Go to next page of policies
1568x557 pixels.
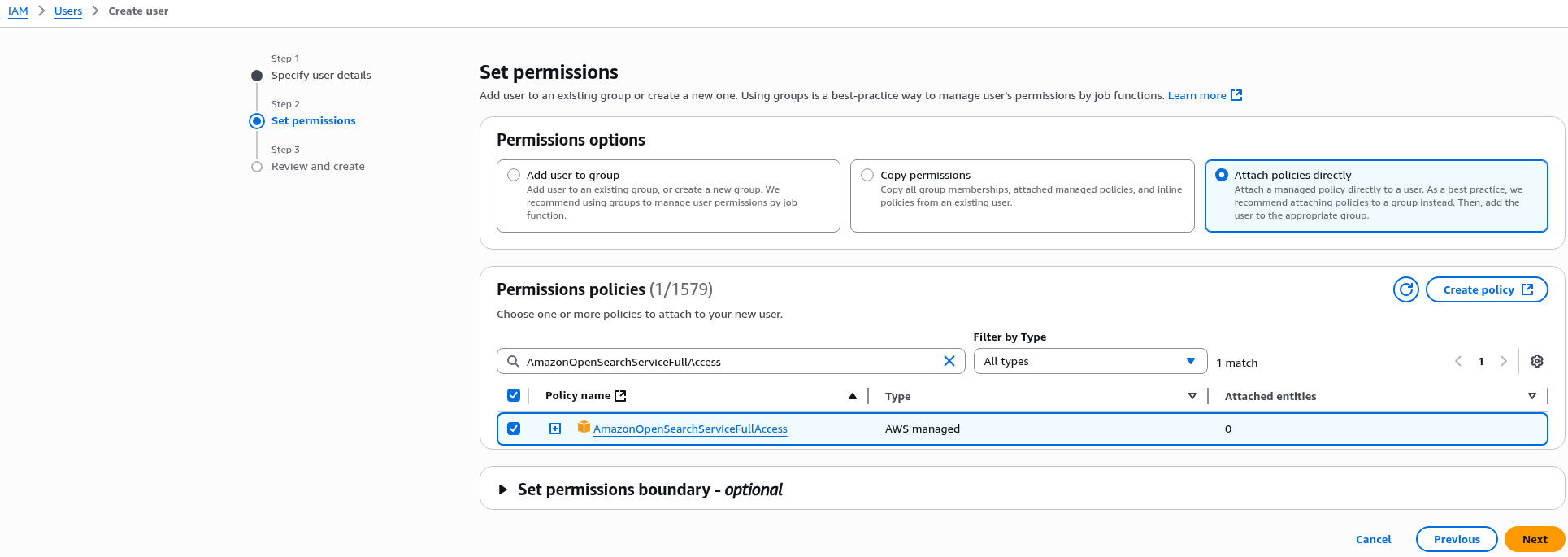pyautogui.click(x=1504, y=361)
